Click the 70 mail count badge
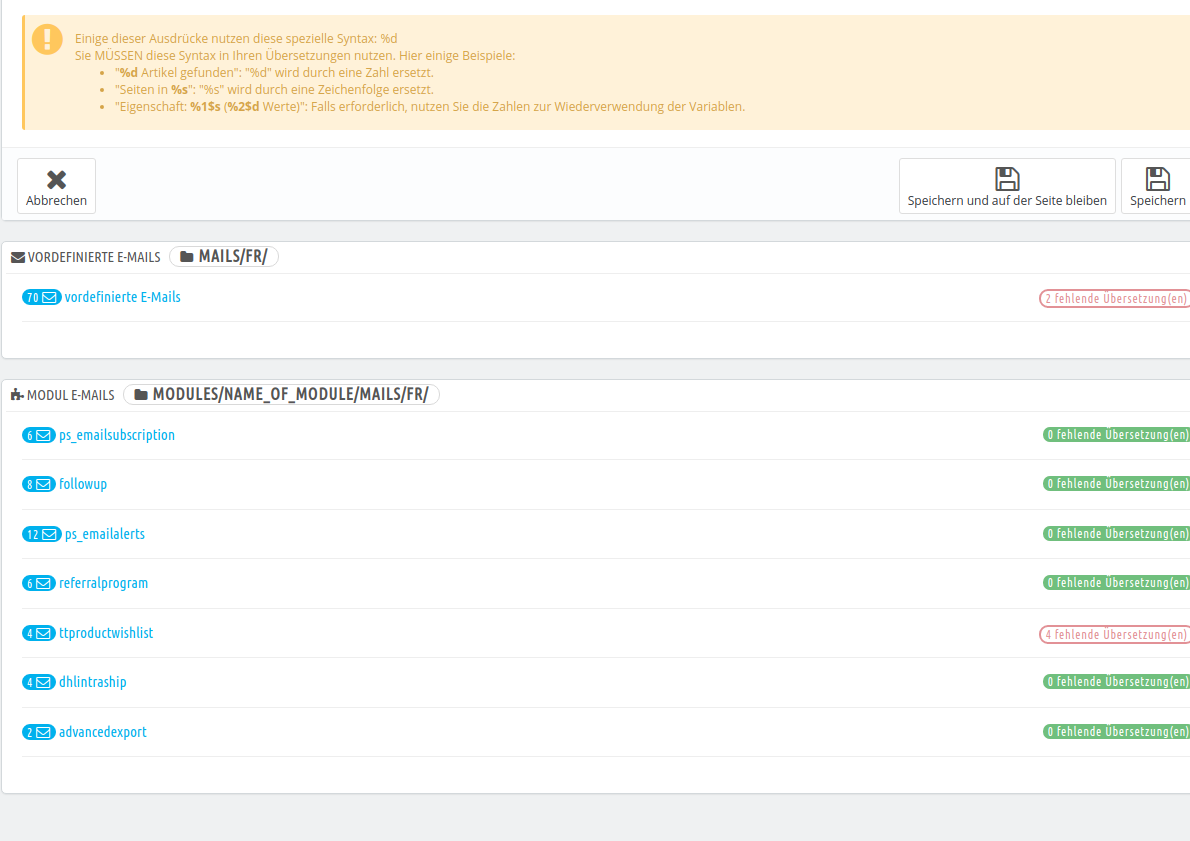The width and height of the screenshot is (1190, 841). coord(41,298)
